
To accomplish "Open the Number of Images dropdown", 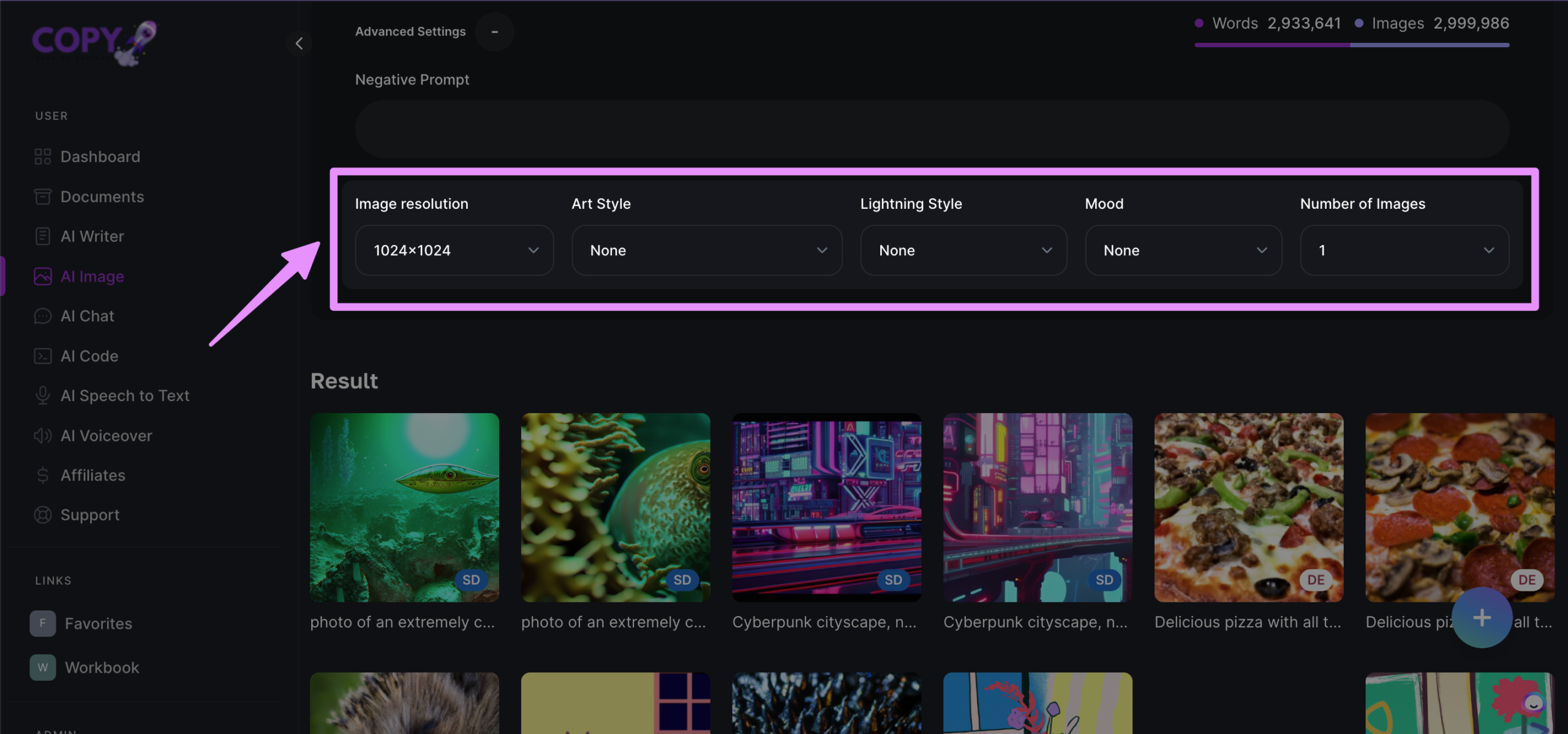I will point(1404,250).
